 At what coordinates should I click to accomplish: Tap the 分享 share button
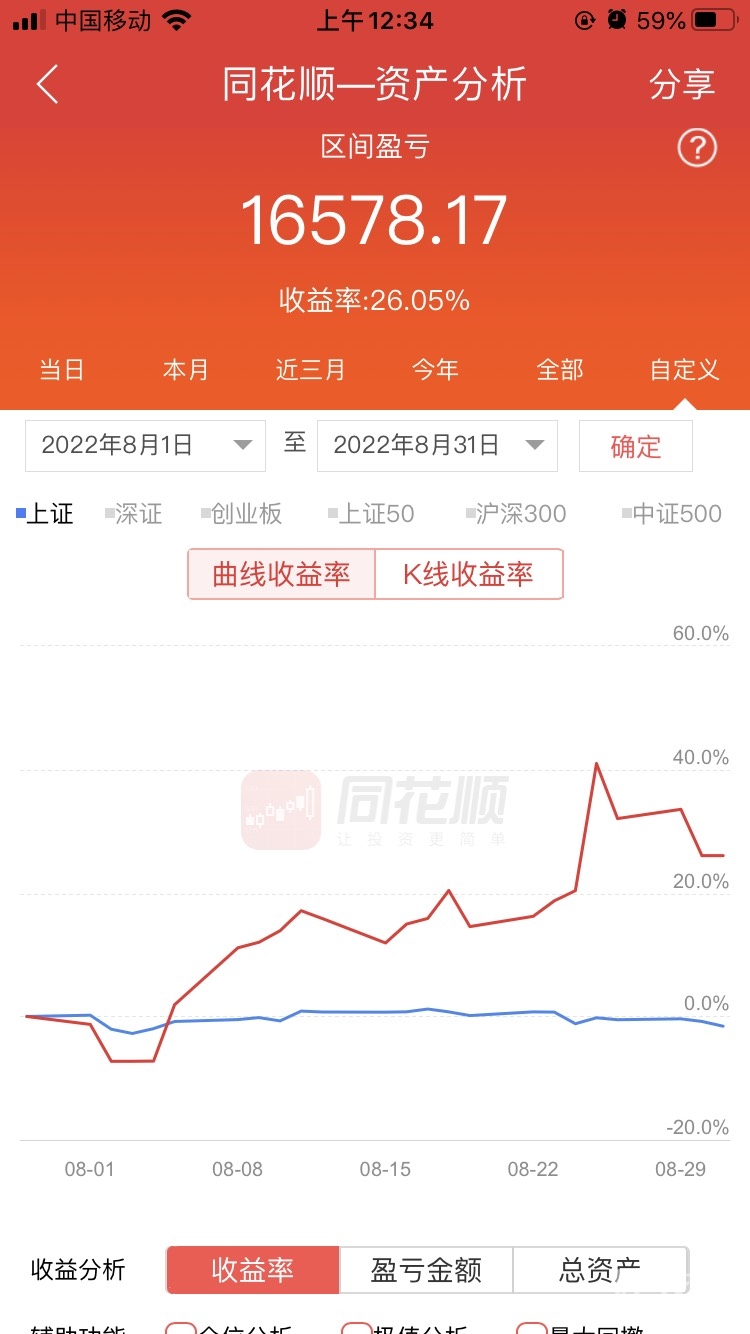(x=682, y=85)
